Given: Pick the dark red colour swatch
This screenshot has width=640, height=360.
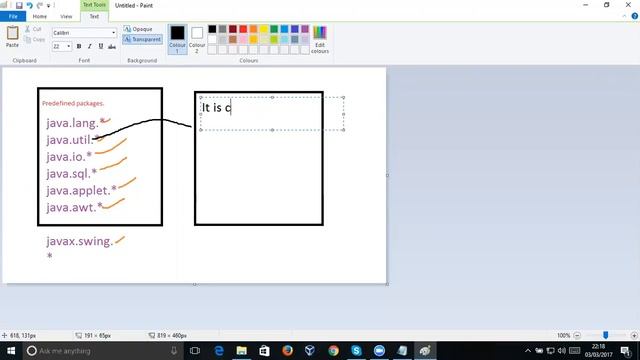Looking at the screenshot, I should (233, 29).
